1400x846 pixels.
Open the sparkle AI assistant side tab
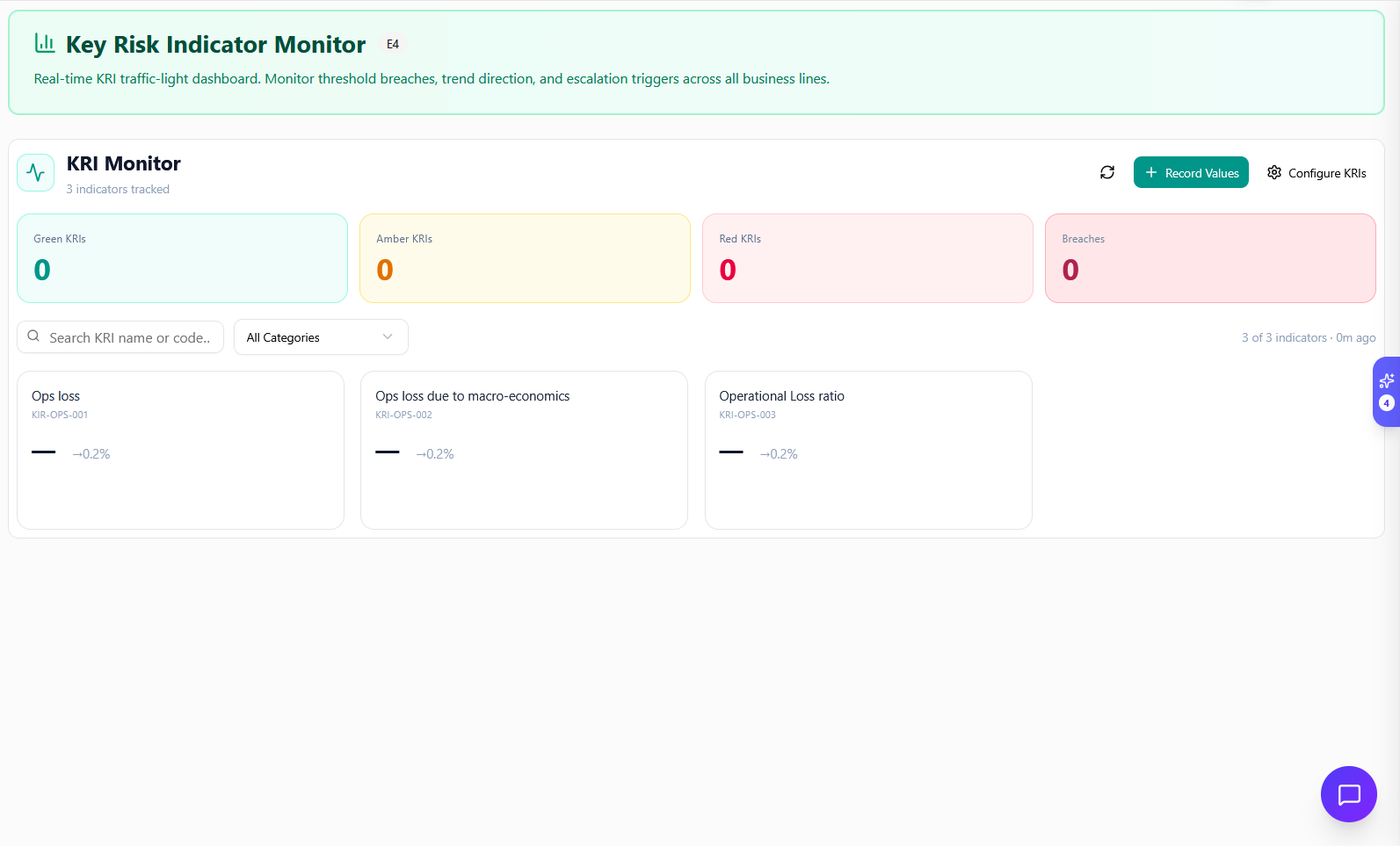pyautogui.click(x=1386, y=391)
